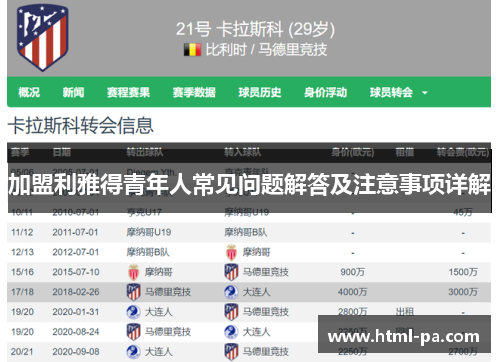
Task: Click the 1500万 transfer fee cell
Action: click(463, 272)
